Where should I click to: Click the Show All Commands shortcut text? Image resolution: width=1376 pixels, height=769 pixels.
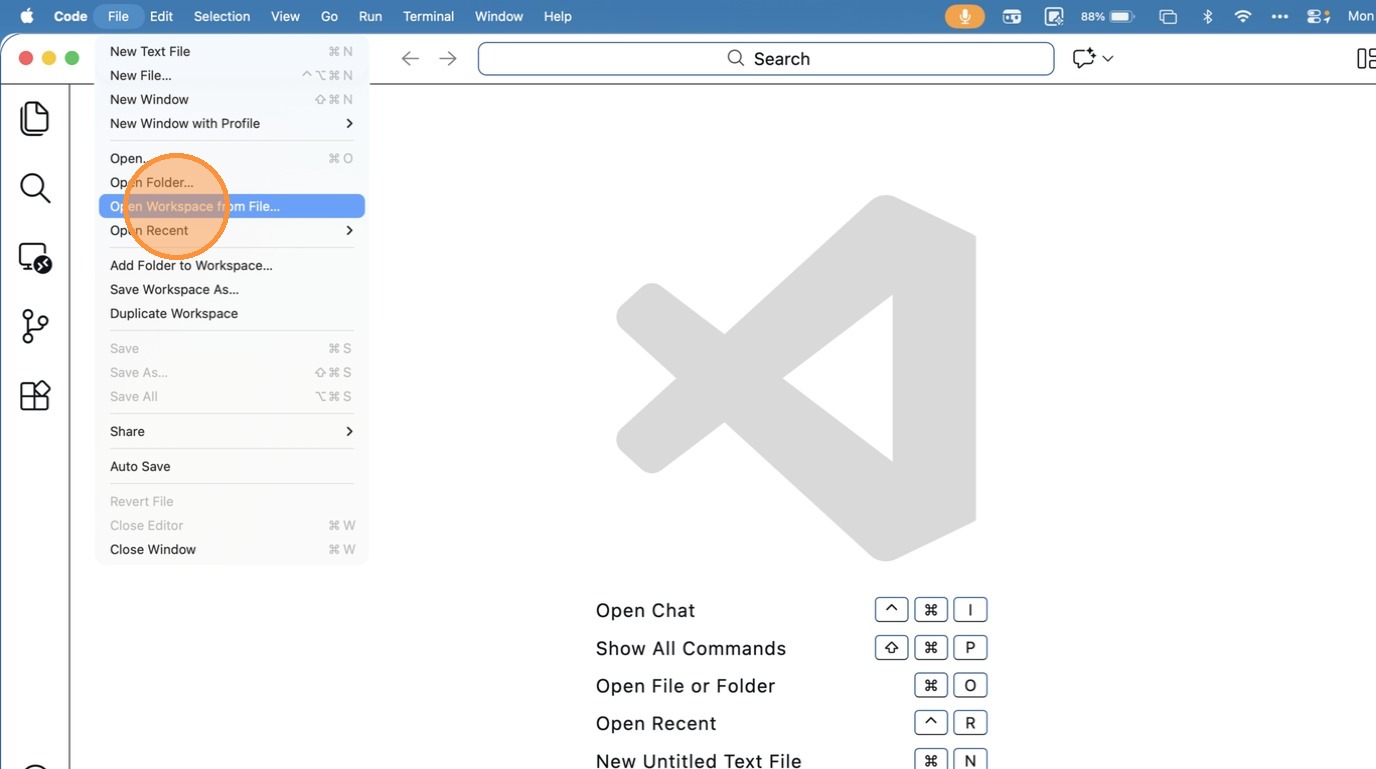tap(691, 648)
